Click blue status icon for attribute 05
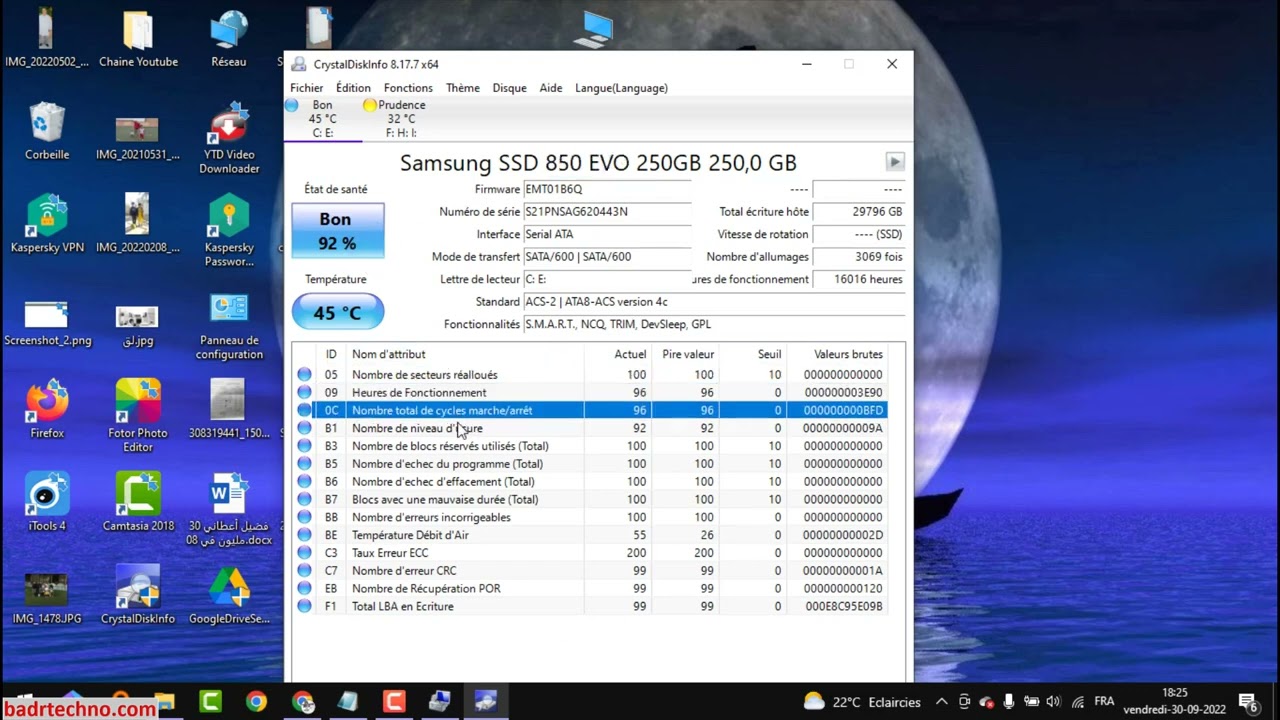Image resolution: width=1280 pixels, height=720 pixels. tap(305, 375)
